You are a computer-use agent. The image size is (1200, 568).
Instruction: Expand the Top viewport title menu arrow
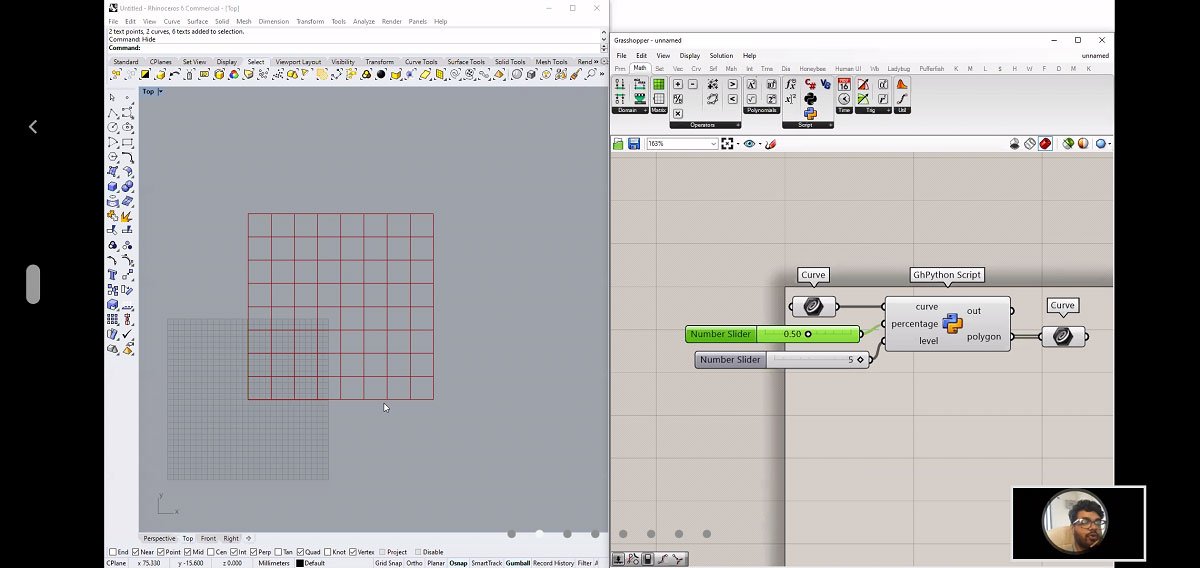coord(160,92)
